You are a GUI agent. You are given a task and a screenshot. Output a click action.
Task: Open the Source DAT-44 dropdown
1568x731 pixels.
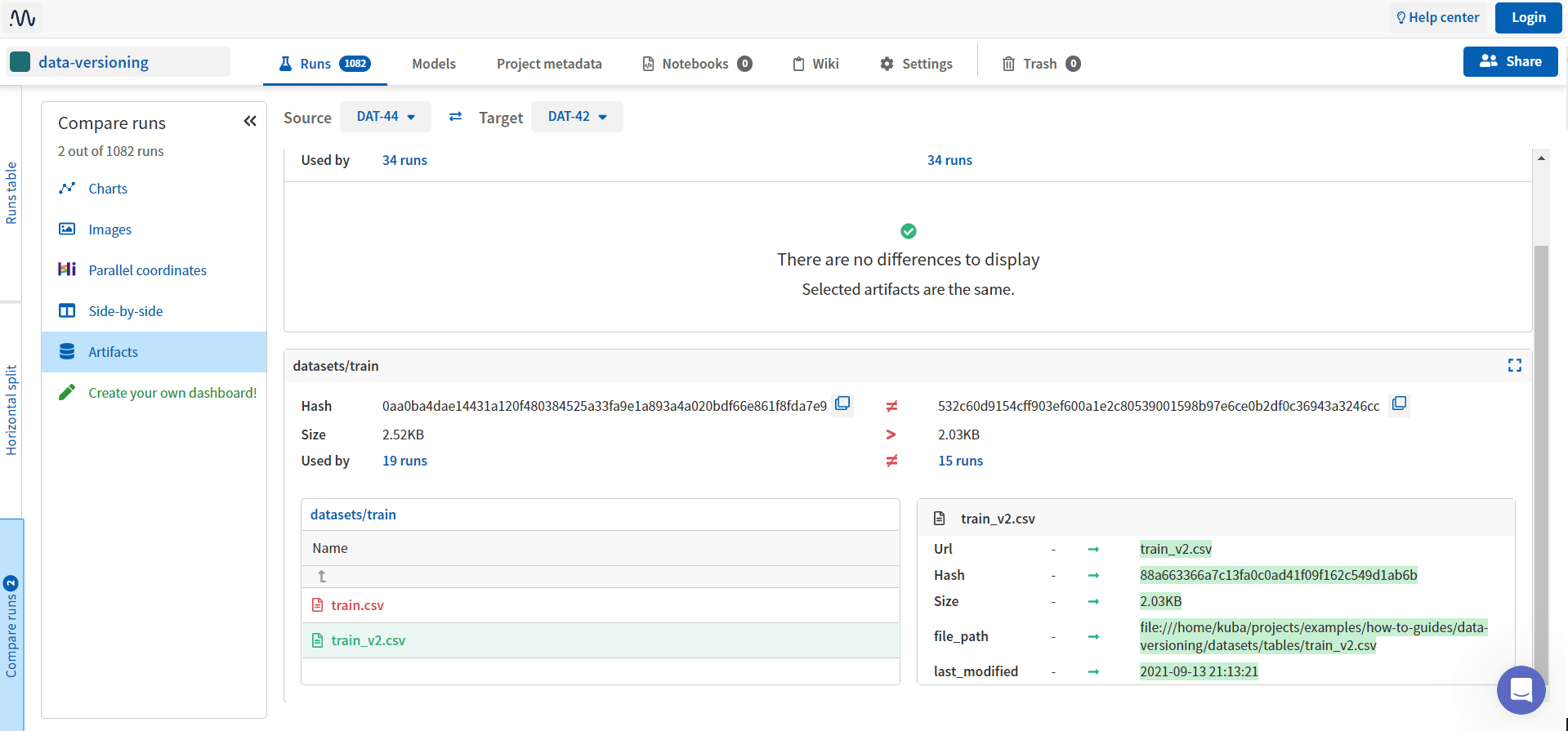[x=386, y=117]
